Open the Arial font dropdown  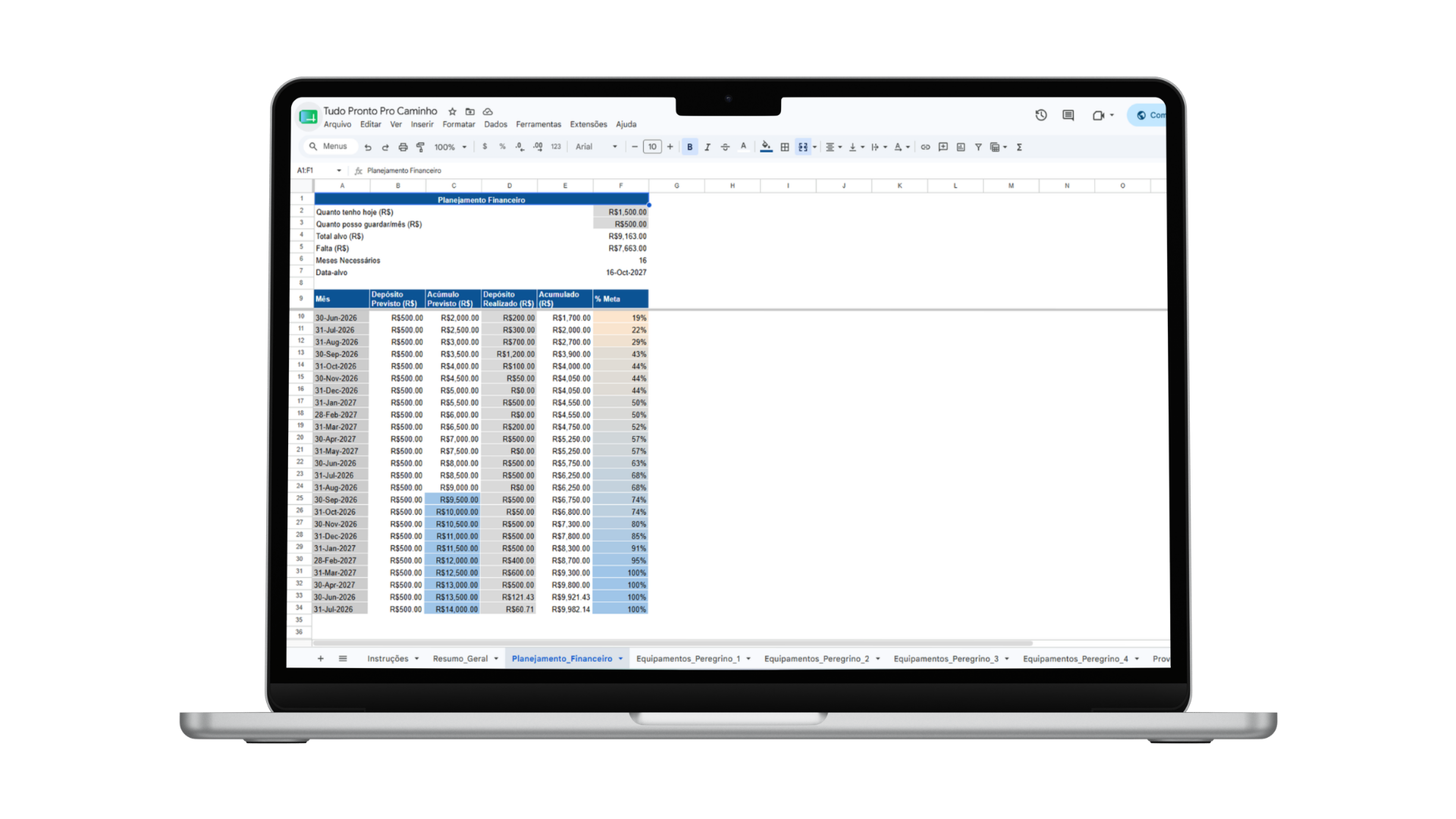pyautogui.click(x=596, y=147)
